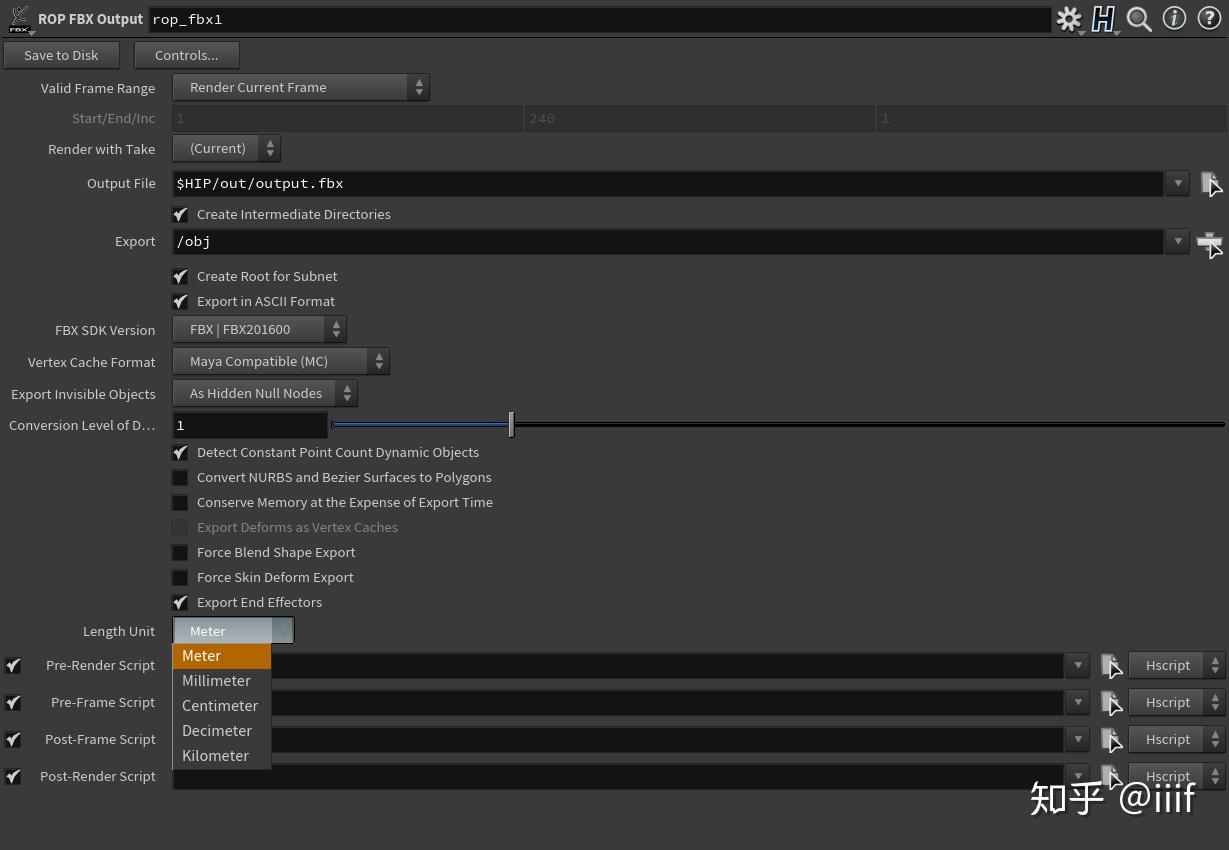This screenshot has width=1229, height=850.
Task: Click the node info circle icon
Action: (1174, 19)
